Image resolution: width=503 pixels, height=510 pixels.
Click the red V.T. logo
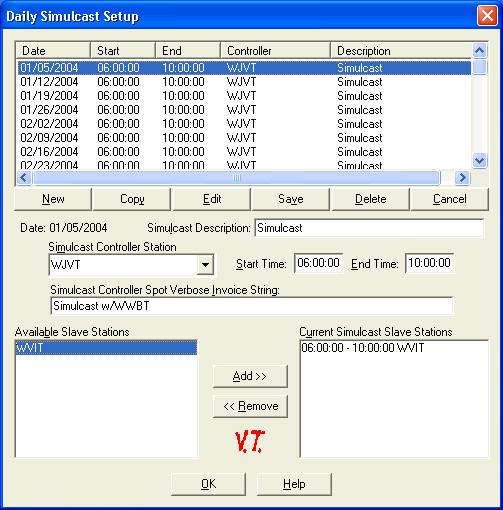pos(250,441)
